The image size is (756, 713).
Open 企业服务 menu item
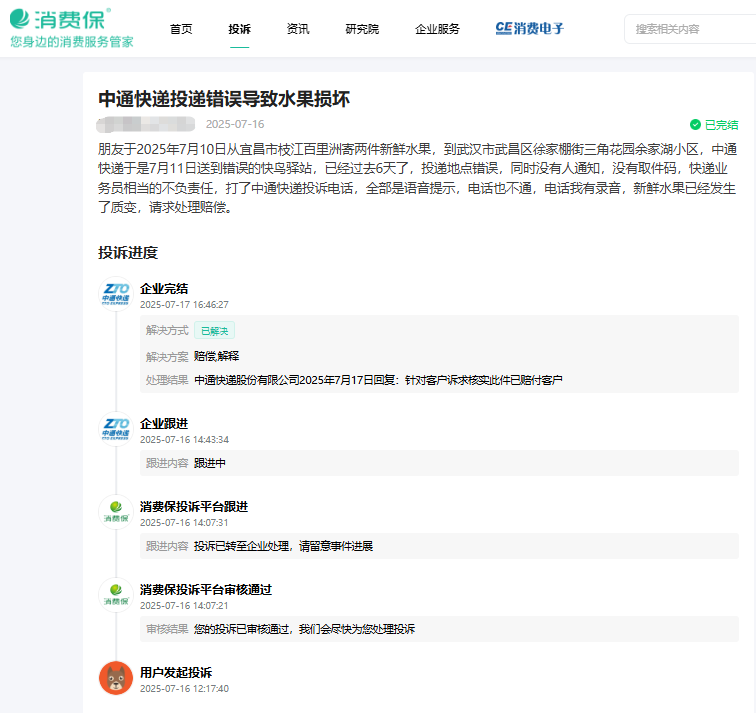click(437, 29)
